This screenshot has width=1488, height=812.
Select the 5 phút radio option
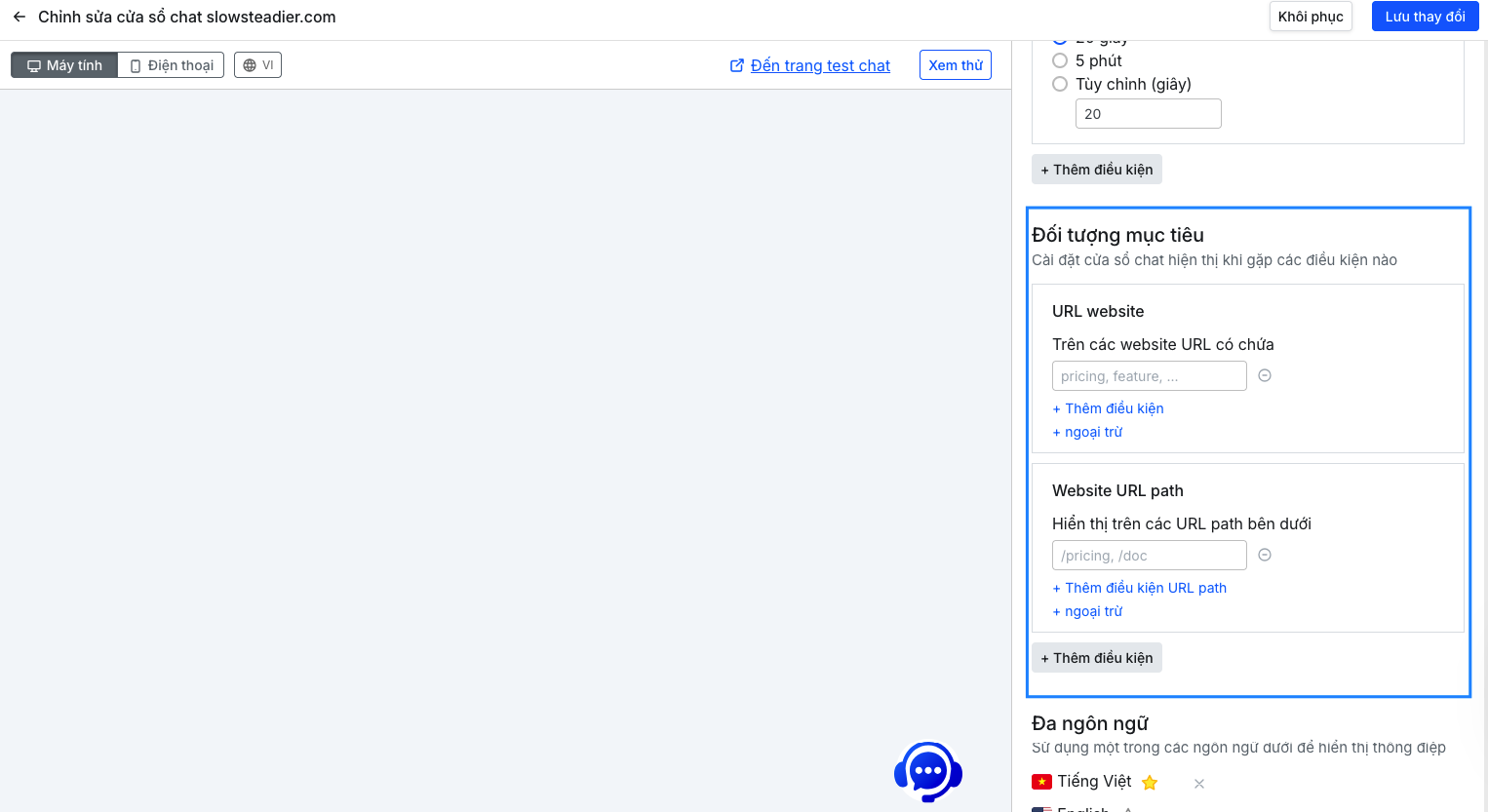[1060, 60]
